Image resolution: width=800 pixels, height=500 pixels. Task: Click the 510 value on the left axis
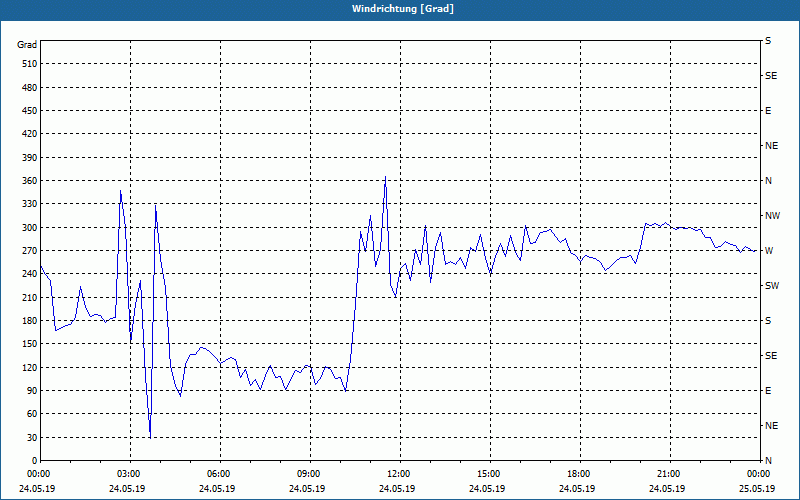click(x=29, y=64)
